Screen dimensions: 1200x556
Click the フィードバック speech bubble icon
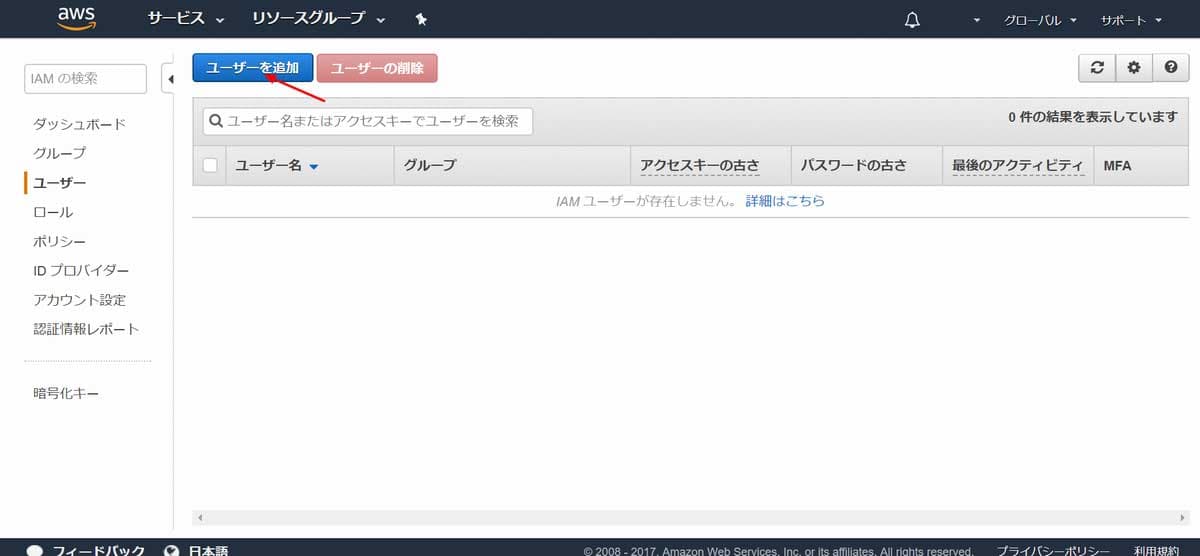click(35, 551)
